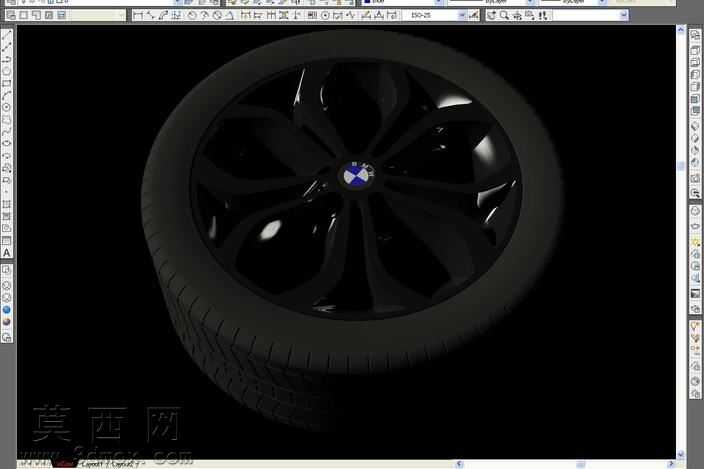Click the vertical scrollbar up arrow
The width and height of the screenshot is (704, 469).
681,30
